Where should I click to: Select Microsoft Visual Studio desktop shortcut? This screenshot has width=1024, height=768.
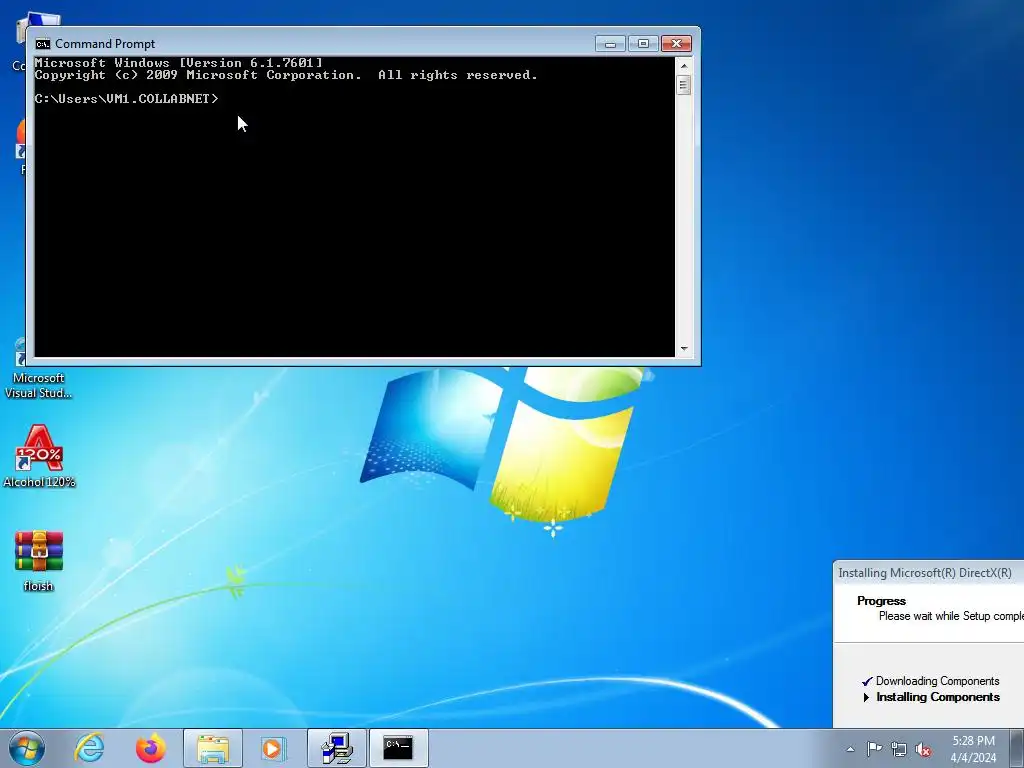[39, 369]
